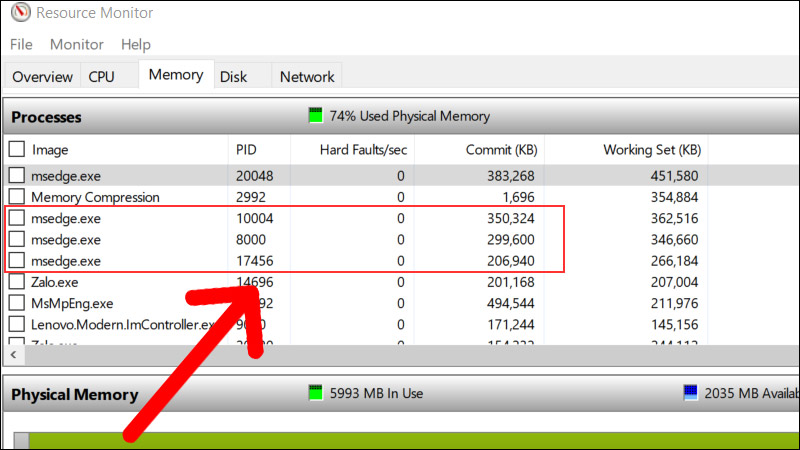Click the green In Use memory icon

[317, 393]
